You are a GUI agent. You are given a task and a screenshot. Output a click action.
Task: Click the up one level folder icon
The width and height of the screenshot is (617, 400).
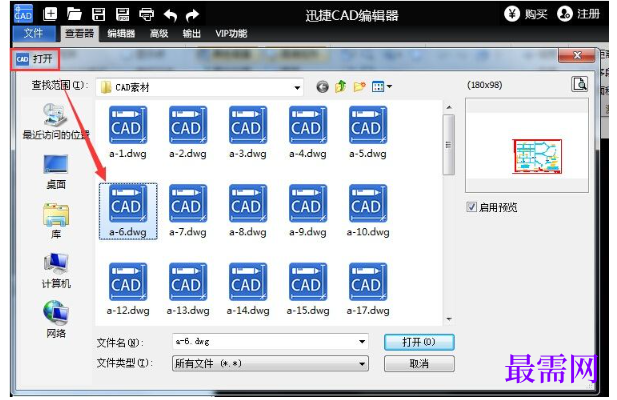pyautogui.click(x=340, y=87)
